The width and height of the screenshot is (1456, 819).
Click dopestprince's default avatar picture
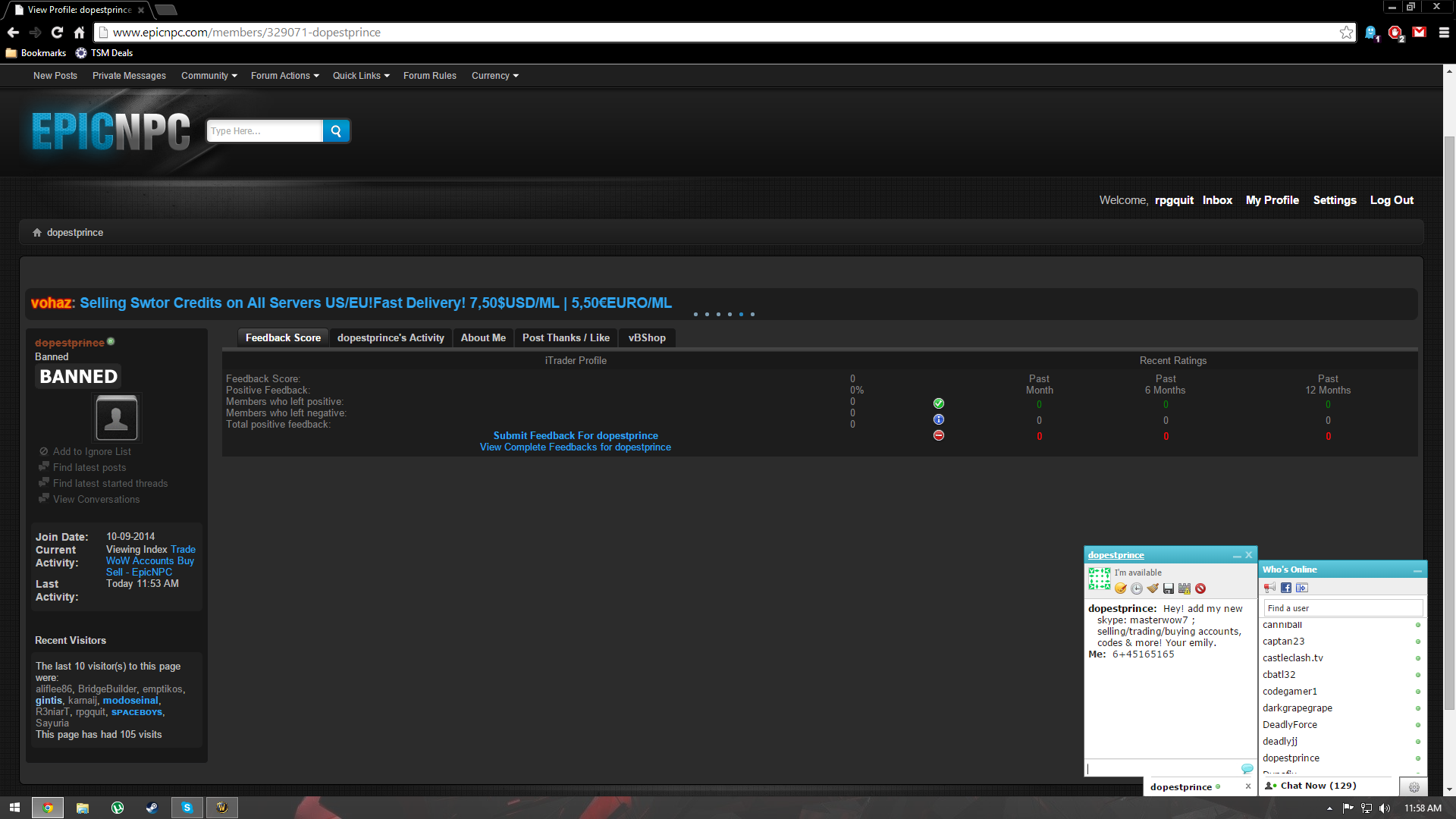pos(117,418)
